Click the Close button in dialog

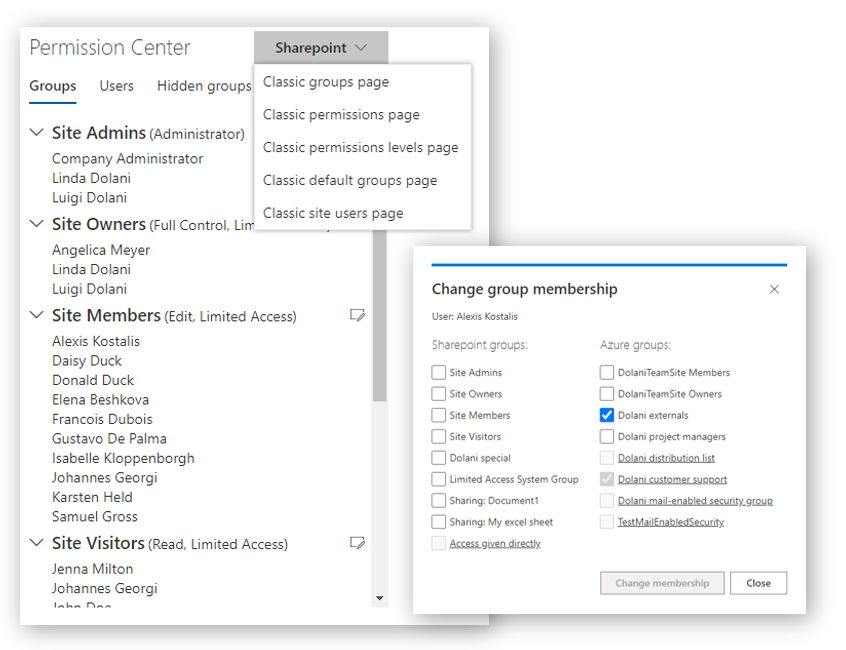(758, 583)
